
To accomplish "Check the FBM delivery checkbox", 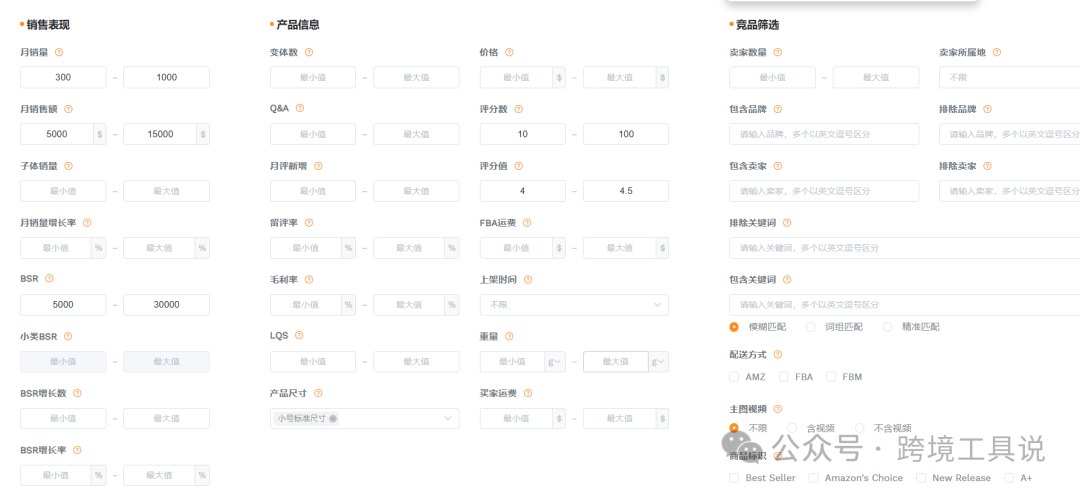I will click(x=831, y=377).
